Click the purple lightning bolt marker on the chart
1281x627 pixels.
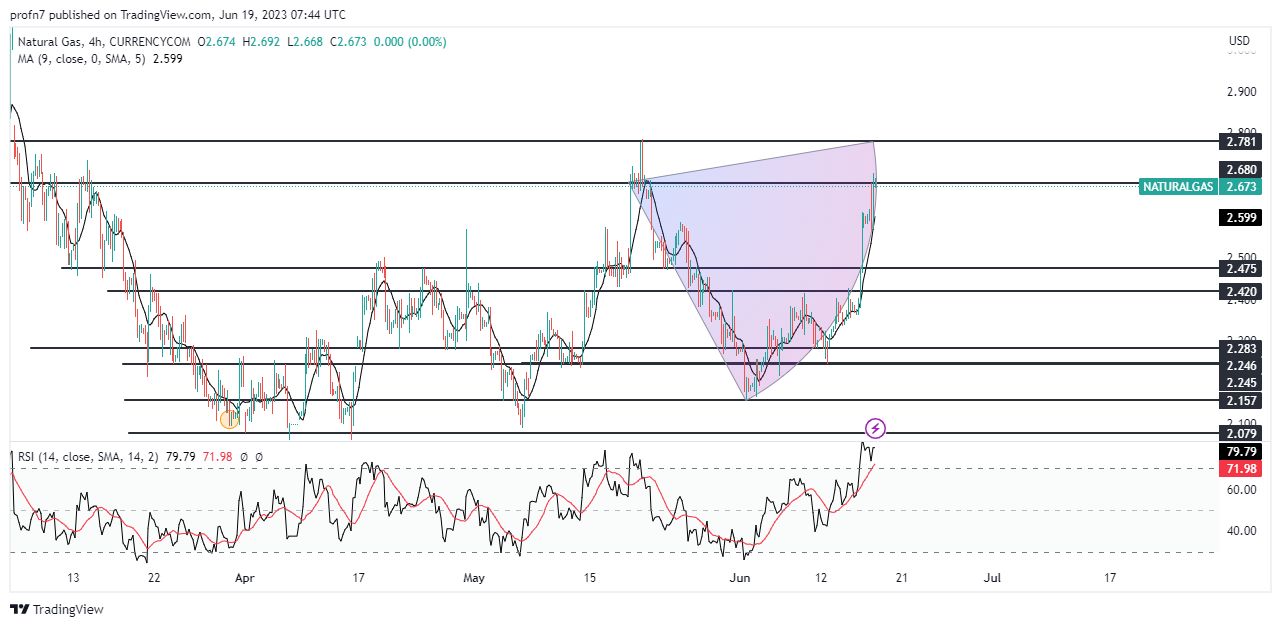(875, 430)
